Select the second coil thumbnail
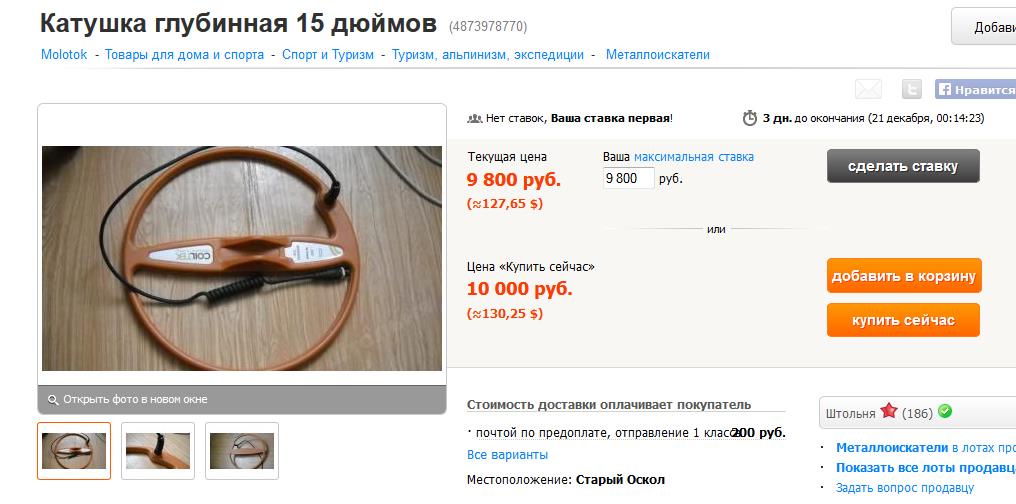Viewport: 1016px width, 504px height. (158, 451)
